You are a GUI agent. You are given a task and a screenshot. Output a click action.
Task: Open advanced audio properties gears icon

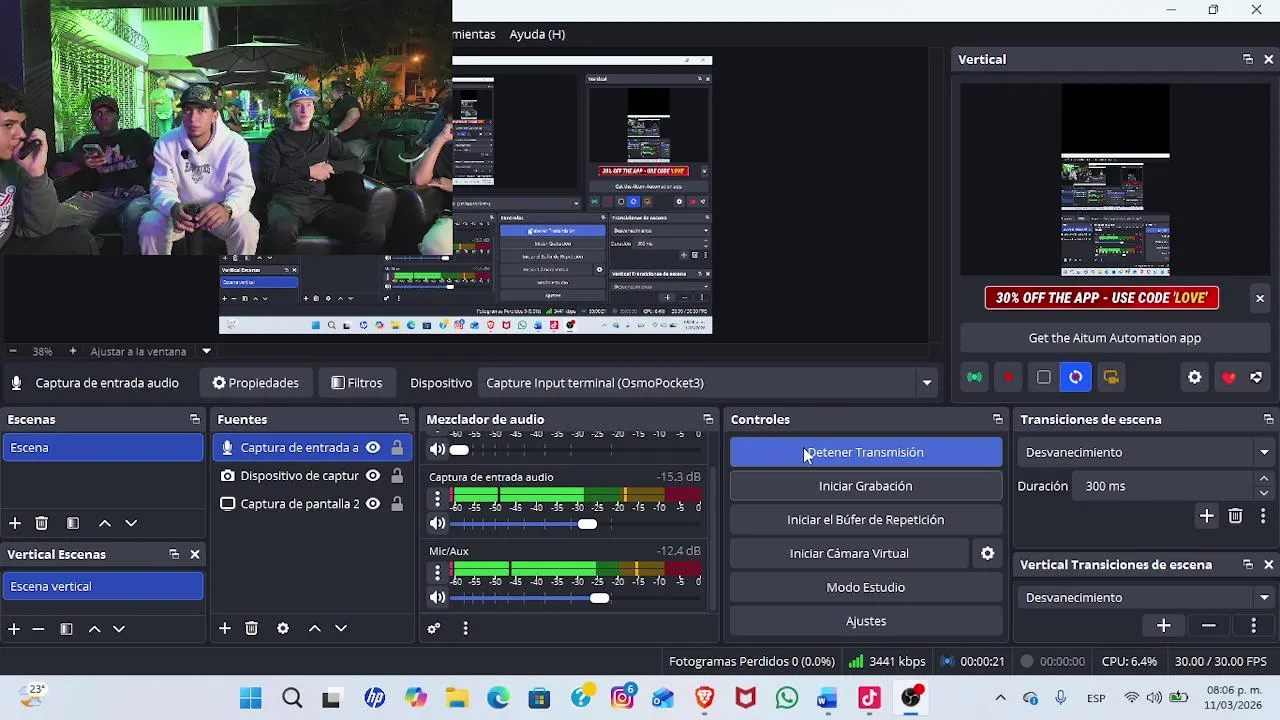pyautogui.click(x=434, y=628)
